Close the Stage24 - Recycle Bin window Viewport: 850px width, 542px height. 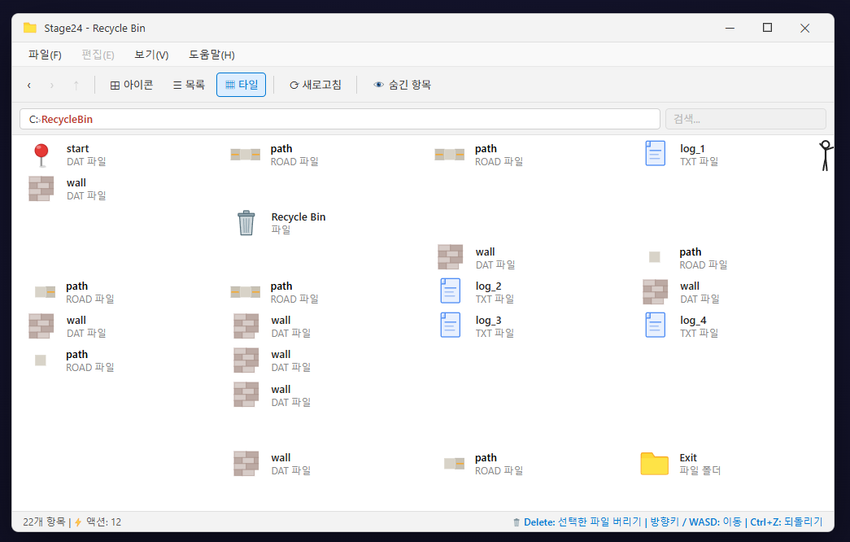(x=805, y=28)
